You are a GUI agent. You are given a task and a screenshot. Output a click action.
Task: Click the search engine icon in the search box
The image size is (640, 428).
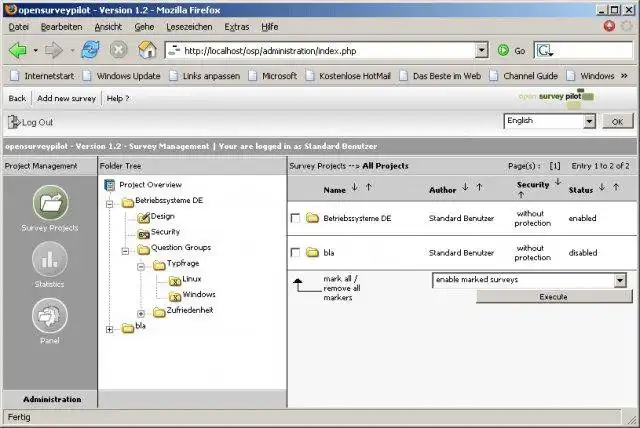pyautogui.click(x=545, y=51)
